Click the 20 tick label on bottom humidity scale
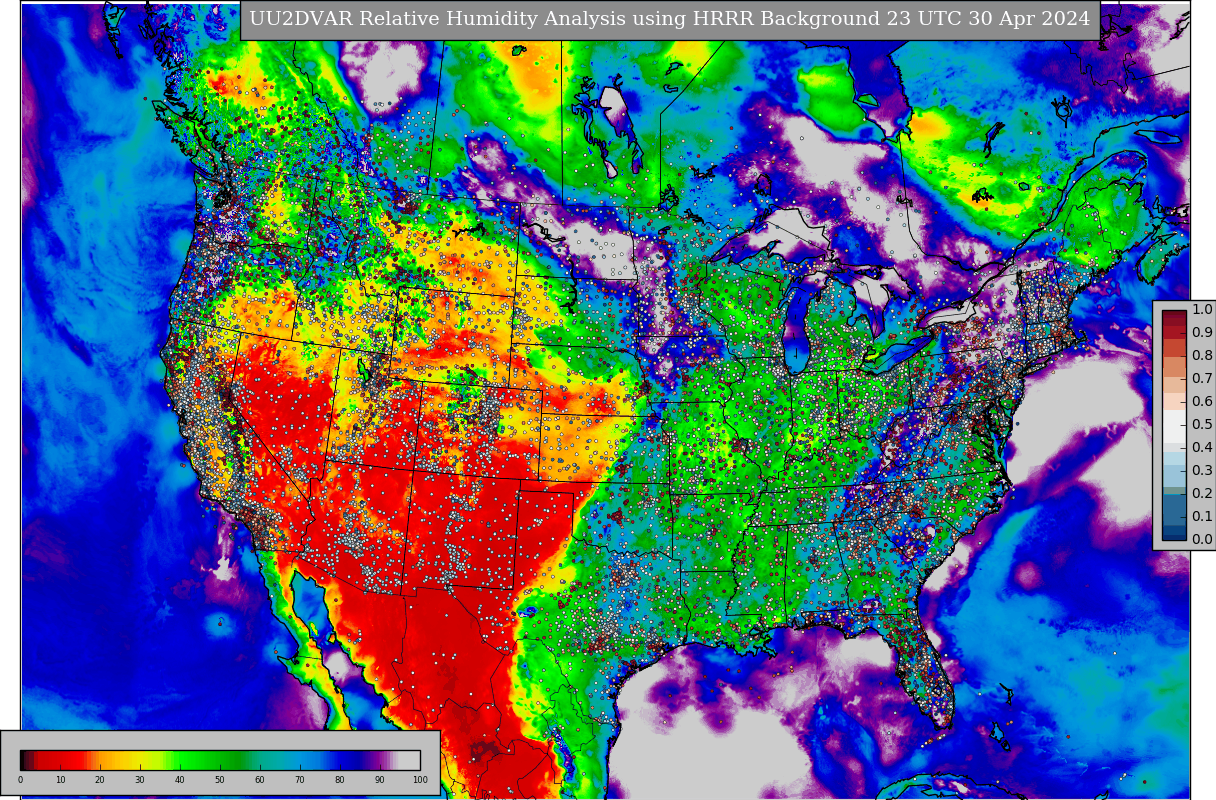 pos(100,780)
